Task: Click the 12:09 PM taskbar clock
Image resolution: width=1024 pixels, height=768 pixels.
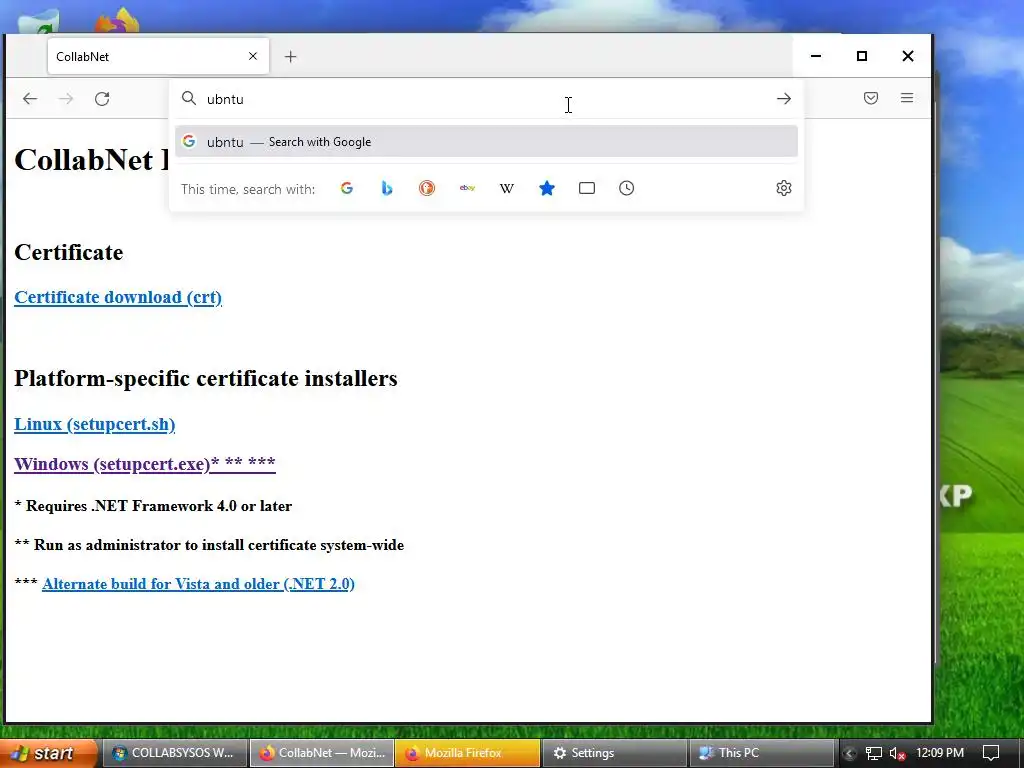Action: point(940,753)
